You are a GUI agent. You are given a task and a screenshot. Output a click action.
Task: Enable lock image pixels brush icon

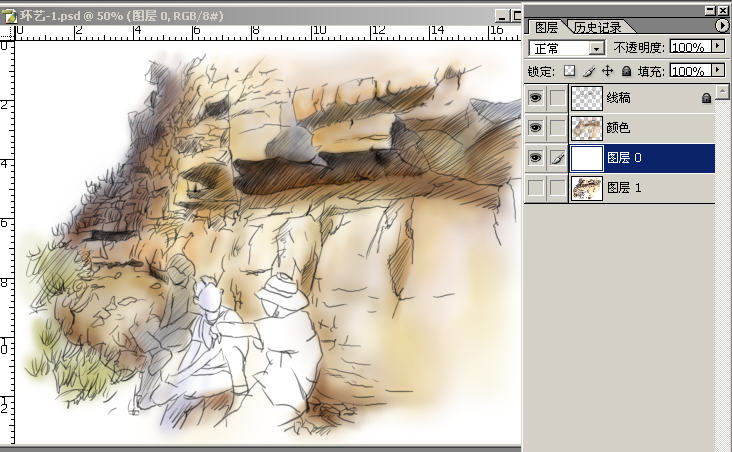tap(589, 71)
